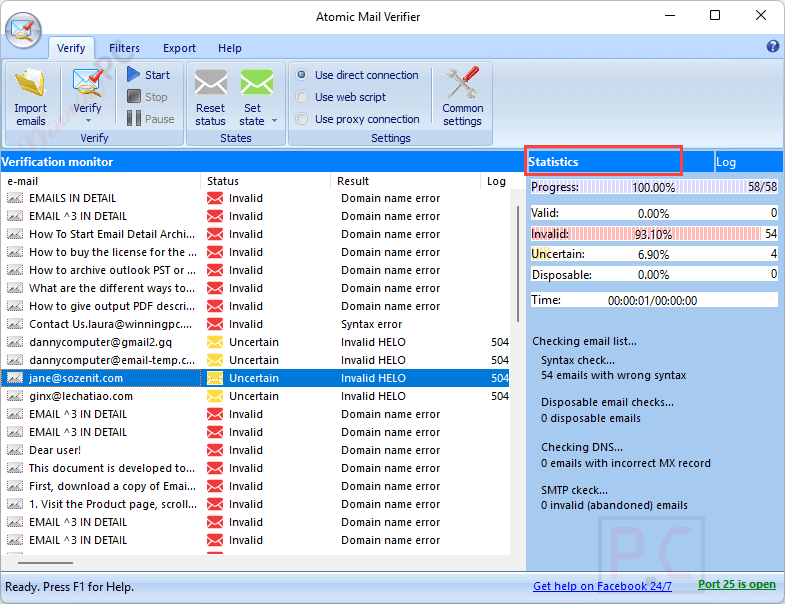This screenshot has width=785, height=604.
Task: Click red envelope for This document is developed row
Action: tap(215, 468)
